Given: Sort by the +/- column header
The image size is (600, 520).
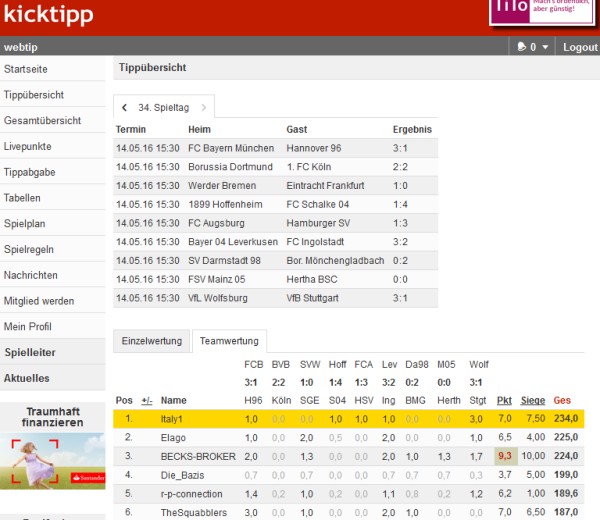Looking at the screenshot, I should (x=147, y=401).
